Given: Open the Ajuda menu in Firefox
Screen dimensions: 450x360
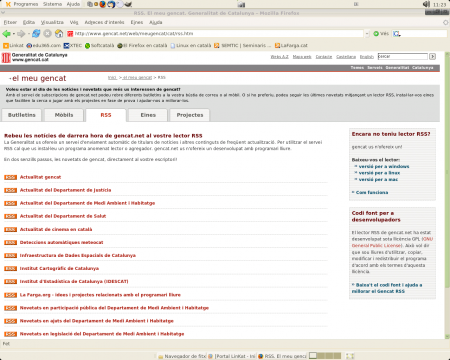Looking at the screenshot, I should (x=156, y=22).
